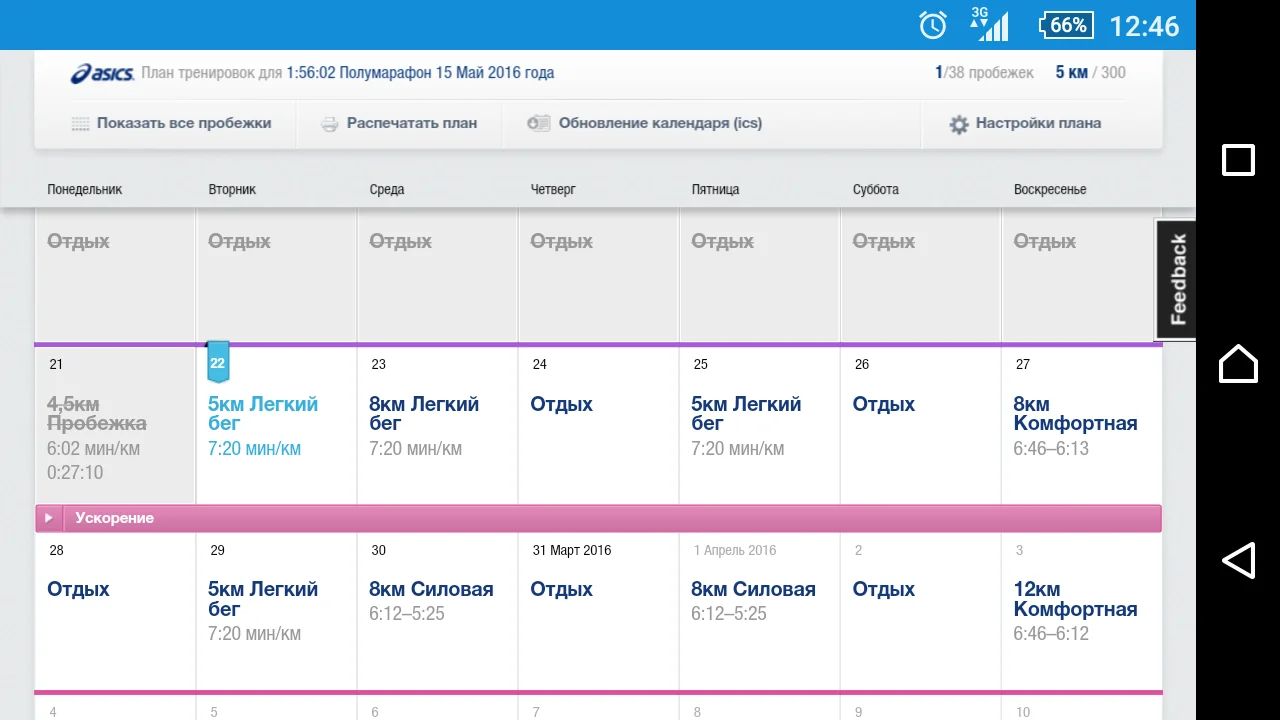Screen dimensions: 1280x720
Task: Click Обновление календаря (ics)
Action: tap(660, 124)
